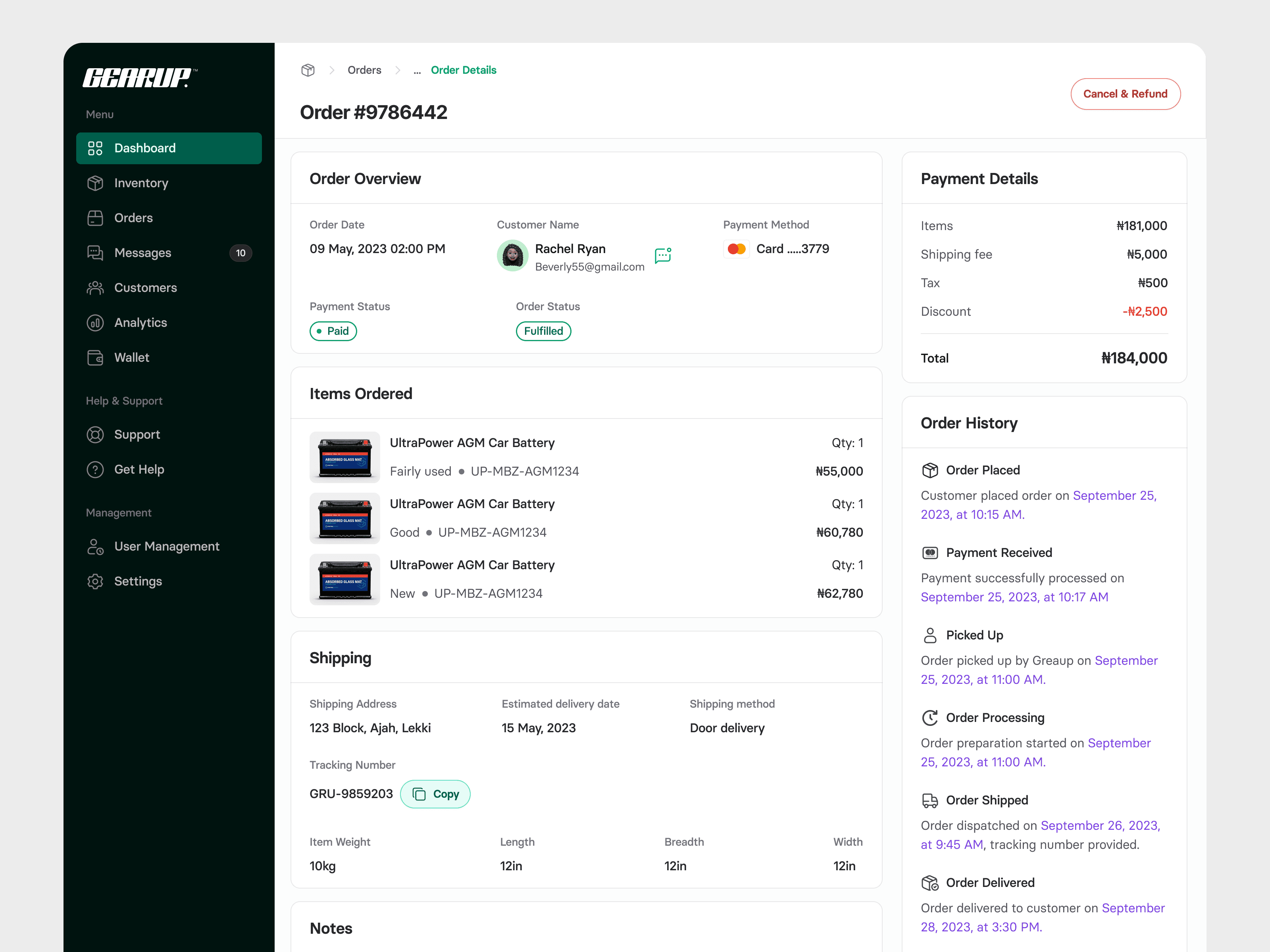Screen dimensions: 1270x952
Task: Open the Orders menu item
Action: tap(133, 218)
